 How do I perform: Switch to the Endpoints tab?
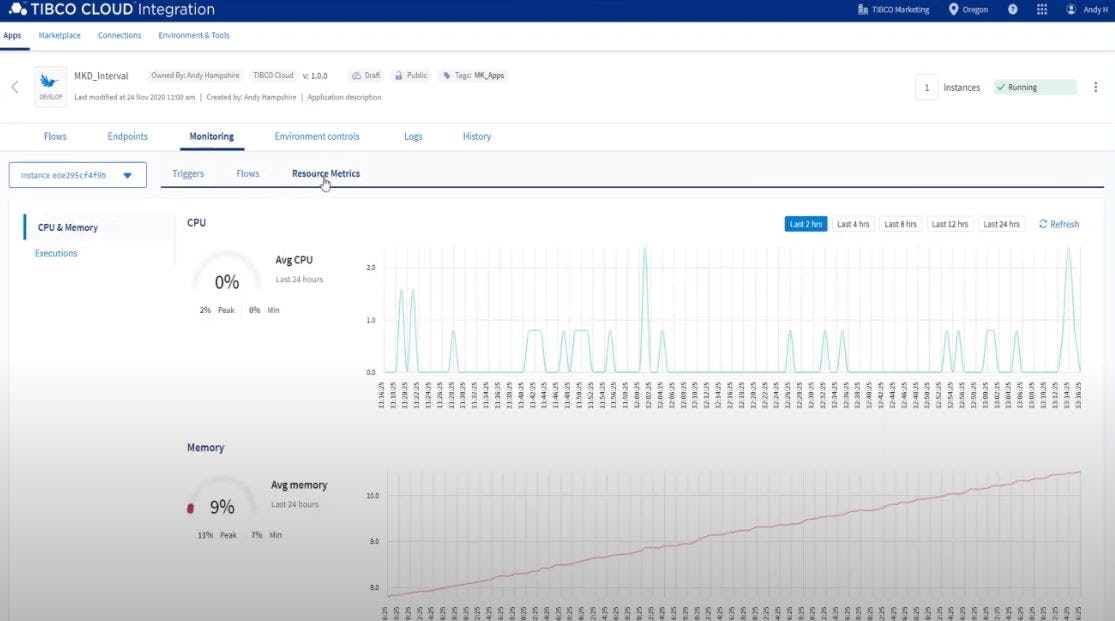[127, 137]
